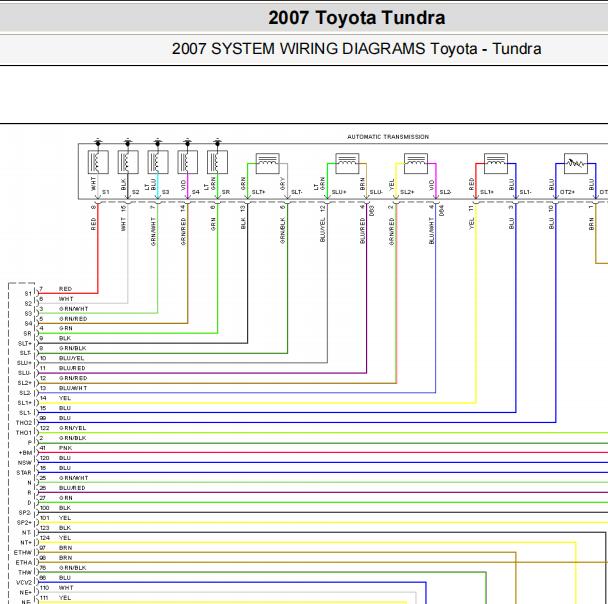608x604 pixels.
Task: Click the '123 BLK' wire label at NT-
Action: [x=55, y=528]
